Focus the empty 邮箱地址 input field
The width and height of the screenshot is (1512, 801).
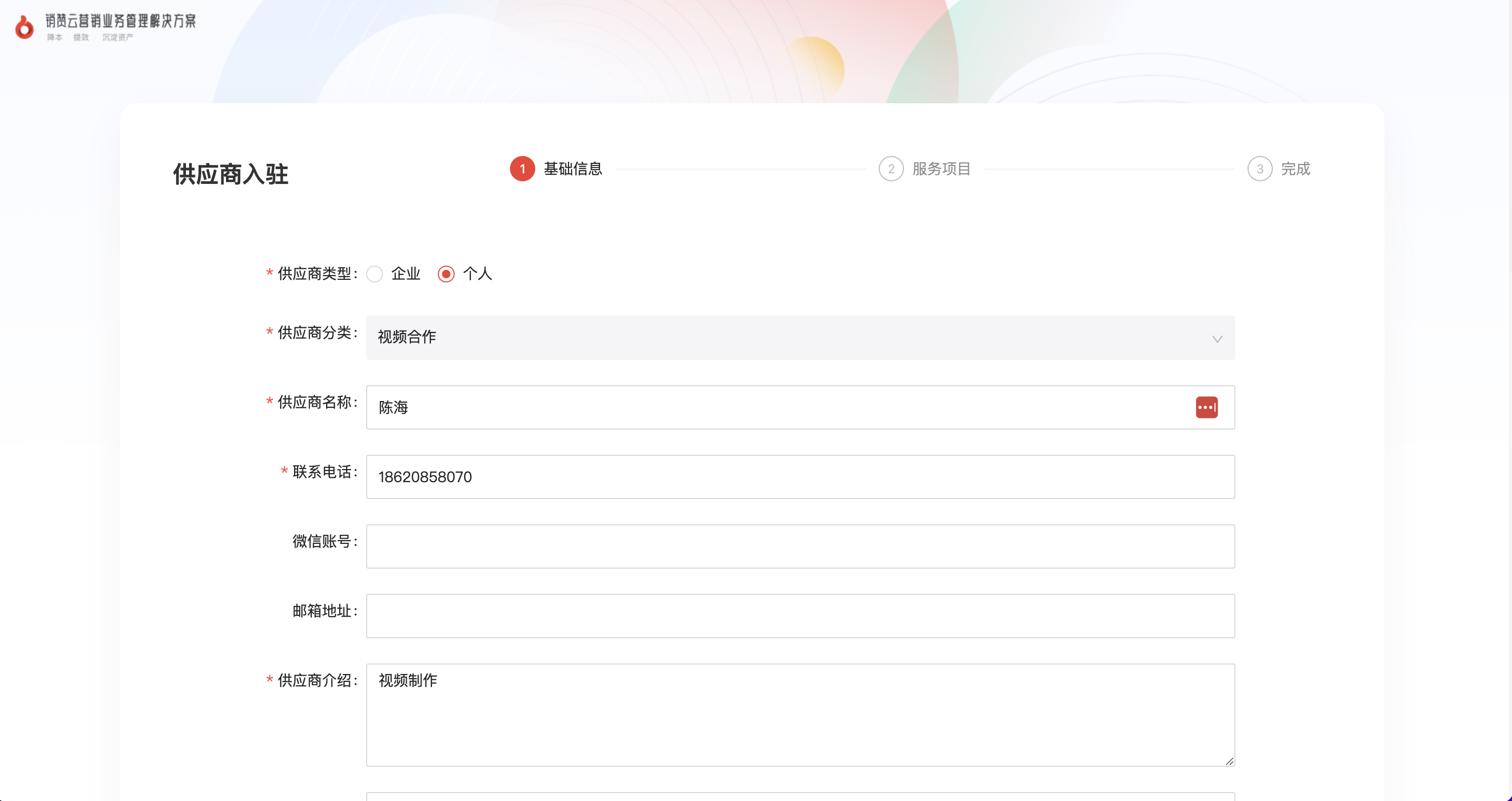pos(801,616)
